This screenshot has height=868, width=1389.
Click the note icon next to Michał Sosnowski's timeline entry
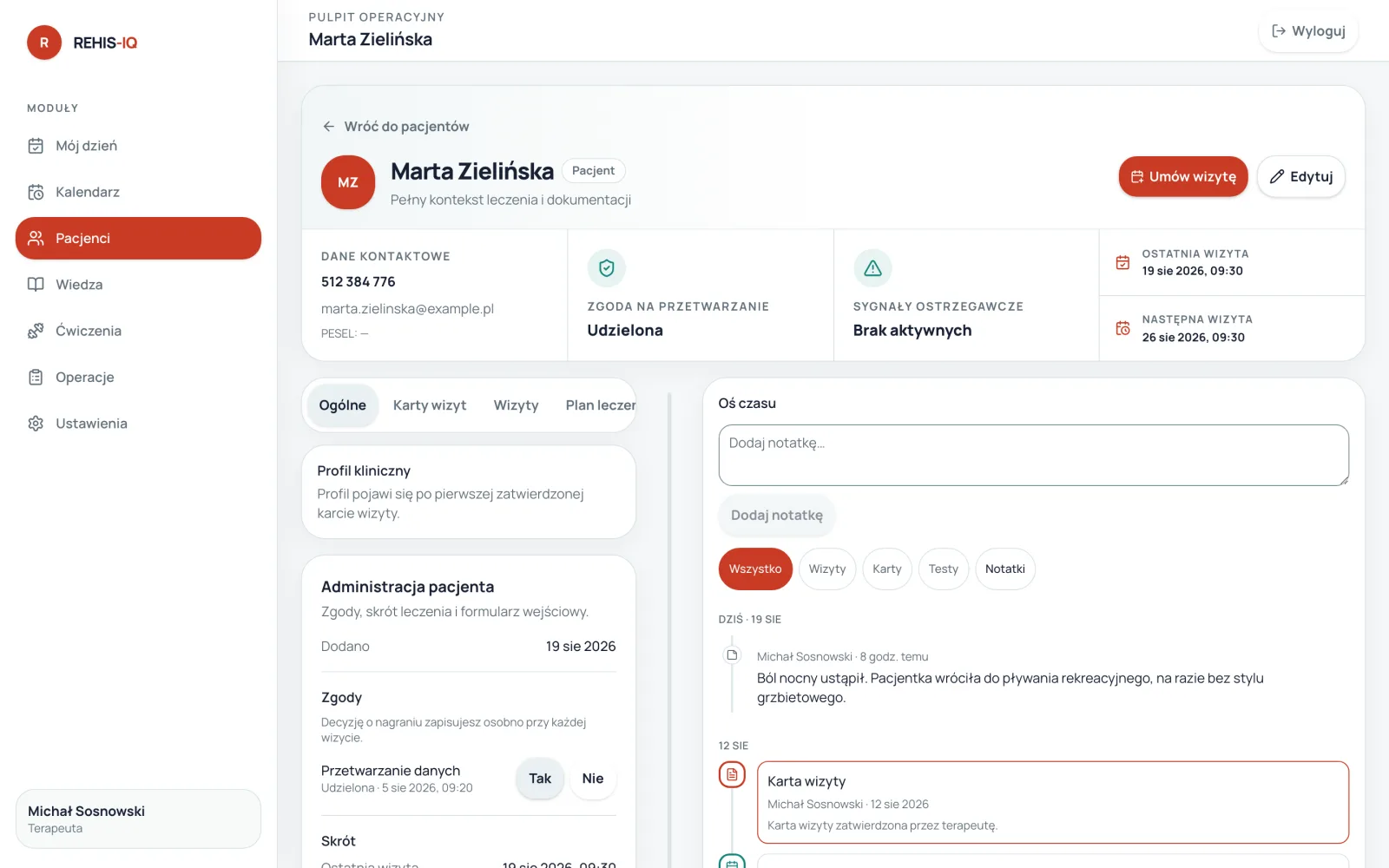(x=732, y=655)
